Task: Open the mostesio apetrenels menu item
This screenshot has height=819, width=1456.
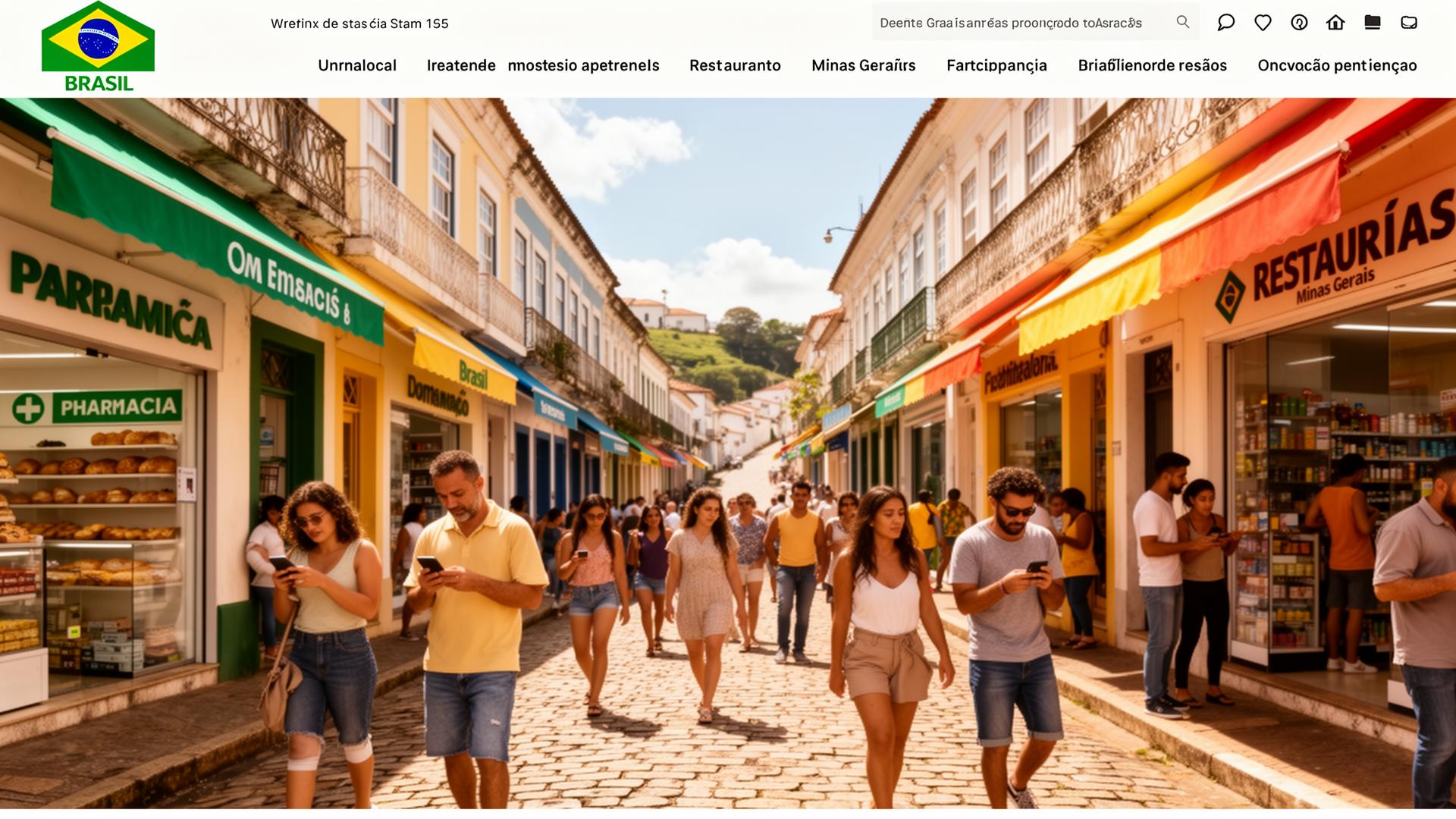Action: click(583, 65)
